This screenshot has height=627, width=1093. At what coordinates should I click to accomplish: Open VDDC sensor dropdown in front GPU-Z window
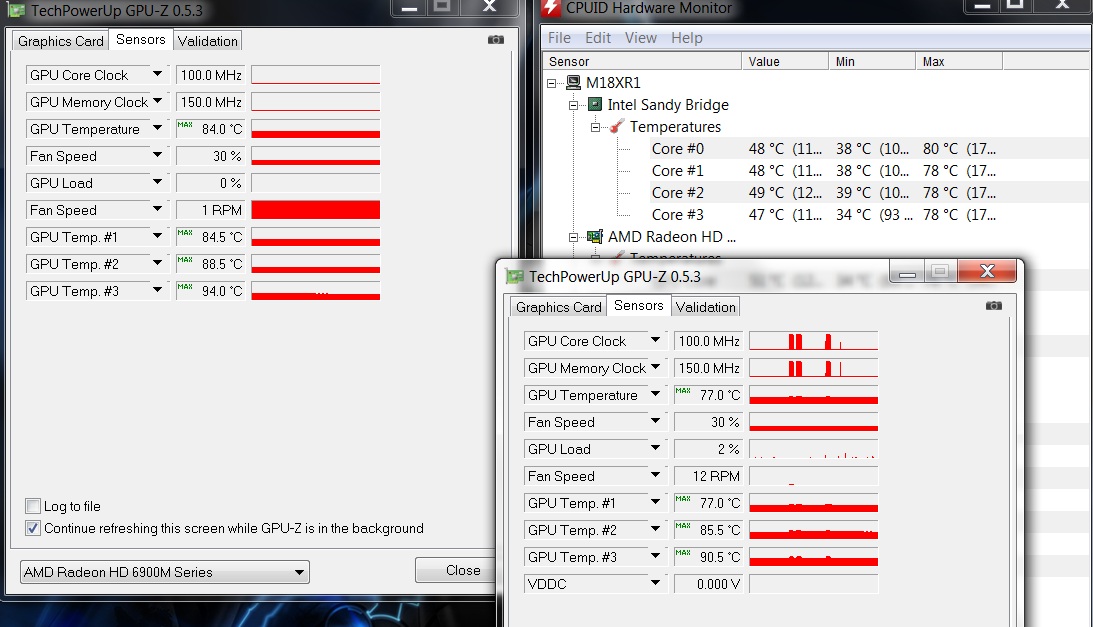pyautogui.click(x=655, y=583)
